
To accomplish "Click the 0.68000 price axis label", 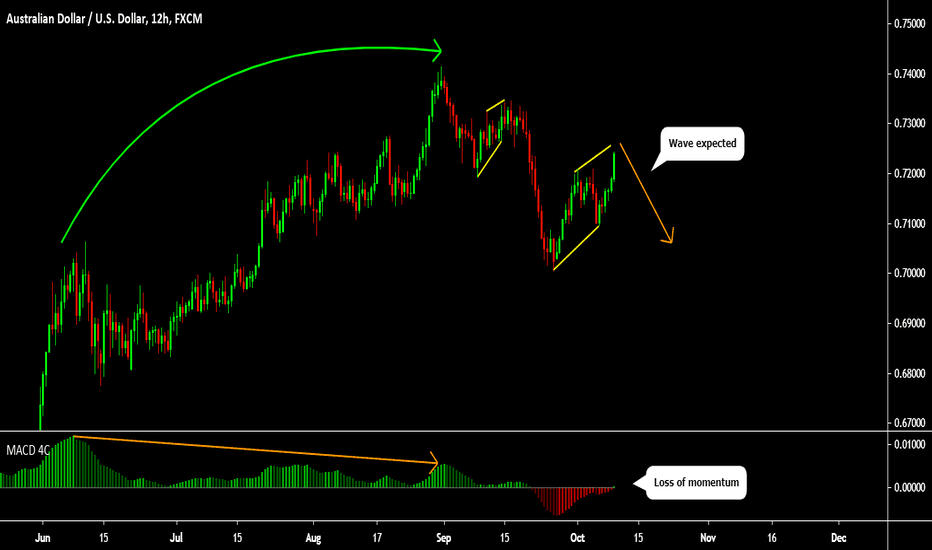I will pyautogui.click(x=909, y=373).
